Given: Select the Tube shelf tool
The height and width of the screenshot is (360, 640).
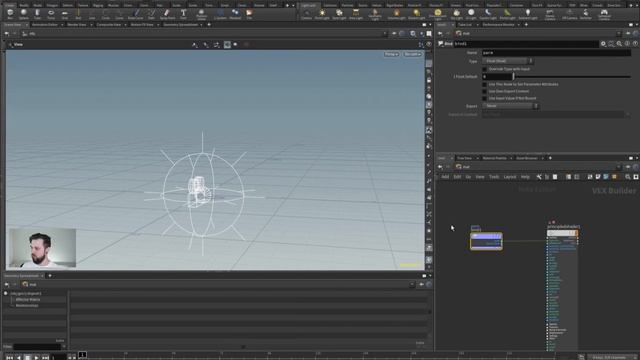Looking at the screenshot, I should (37, 14).
